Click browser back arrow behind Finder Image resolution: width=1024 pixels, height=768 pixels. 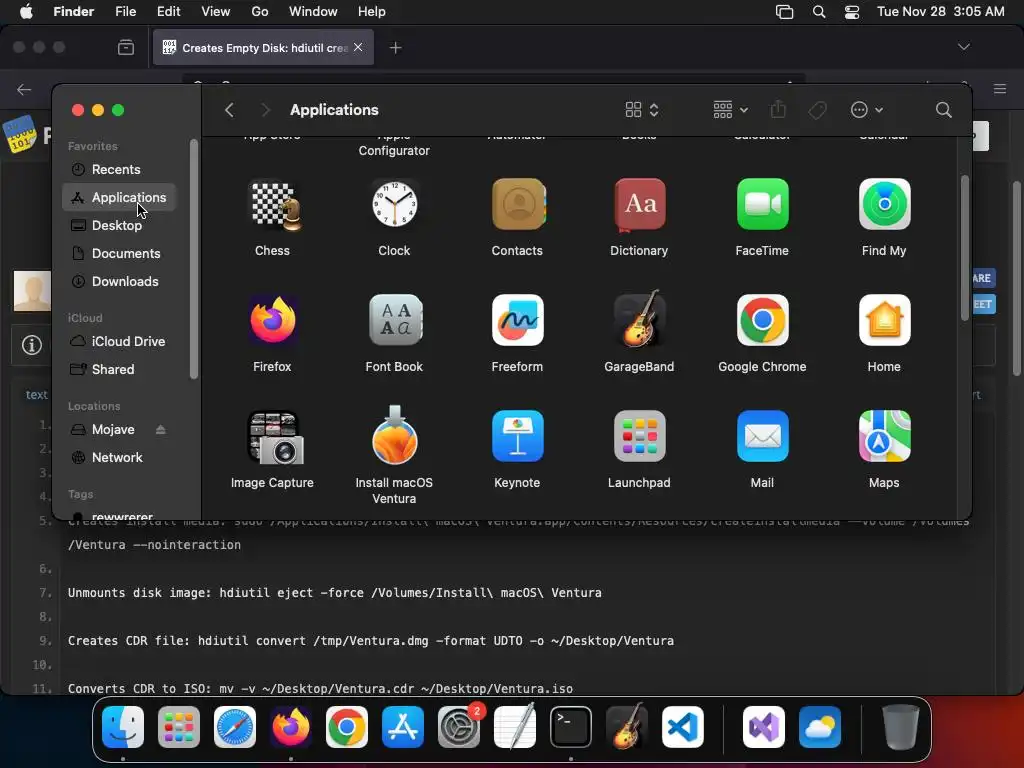click(24, 89)
